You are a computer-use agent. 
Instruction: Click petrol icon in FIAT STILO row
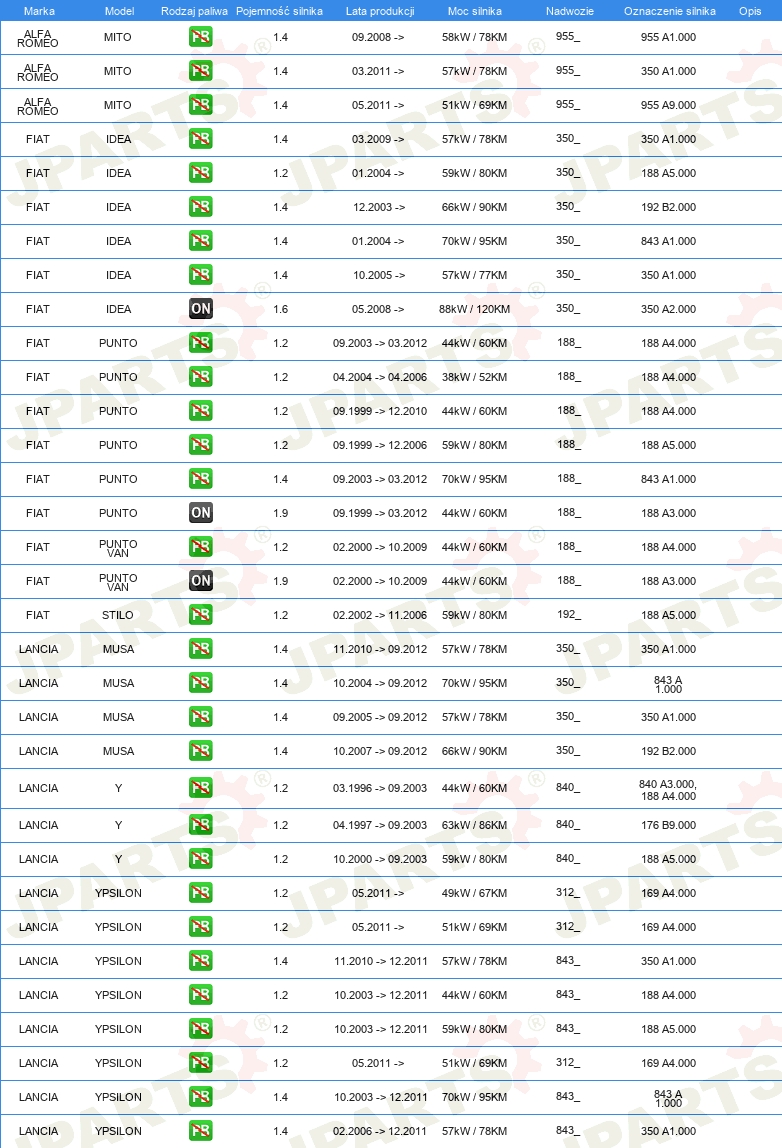(201, 615)
